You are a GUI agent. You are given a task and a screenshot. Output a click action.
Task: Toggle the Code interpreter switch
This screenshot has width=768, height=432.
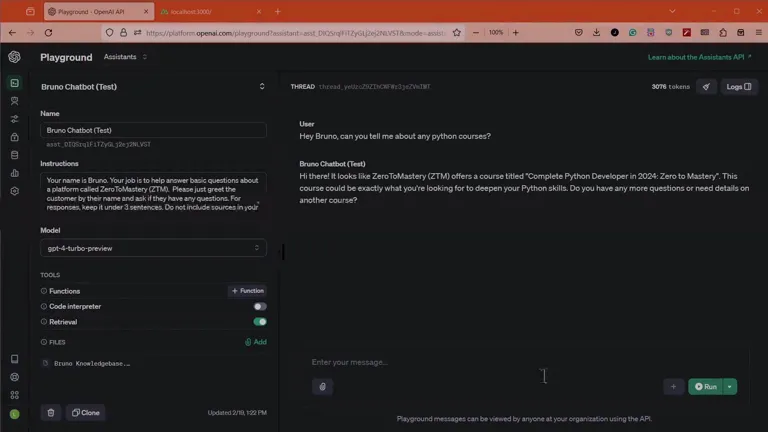[x=260, y=307]
